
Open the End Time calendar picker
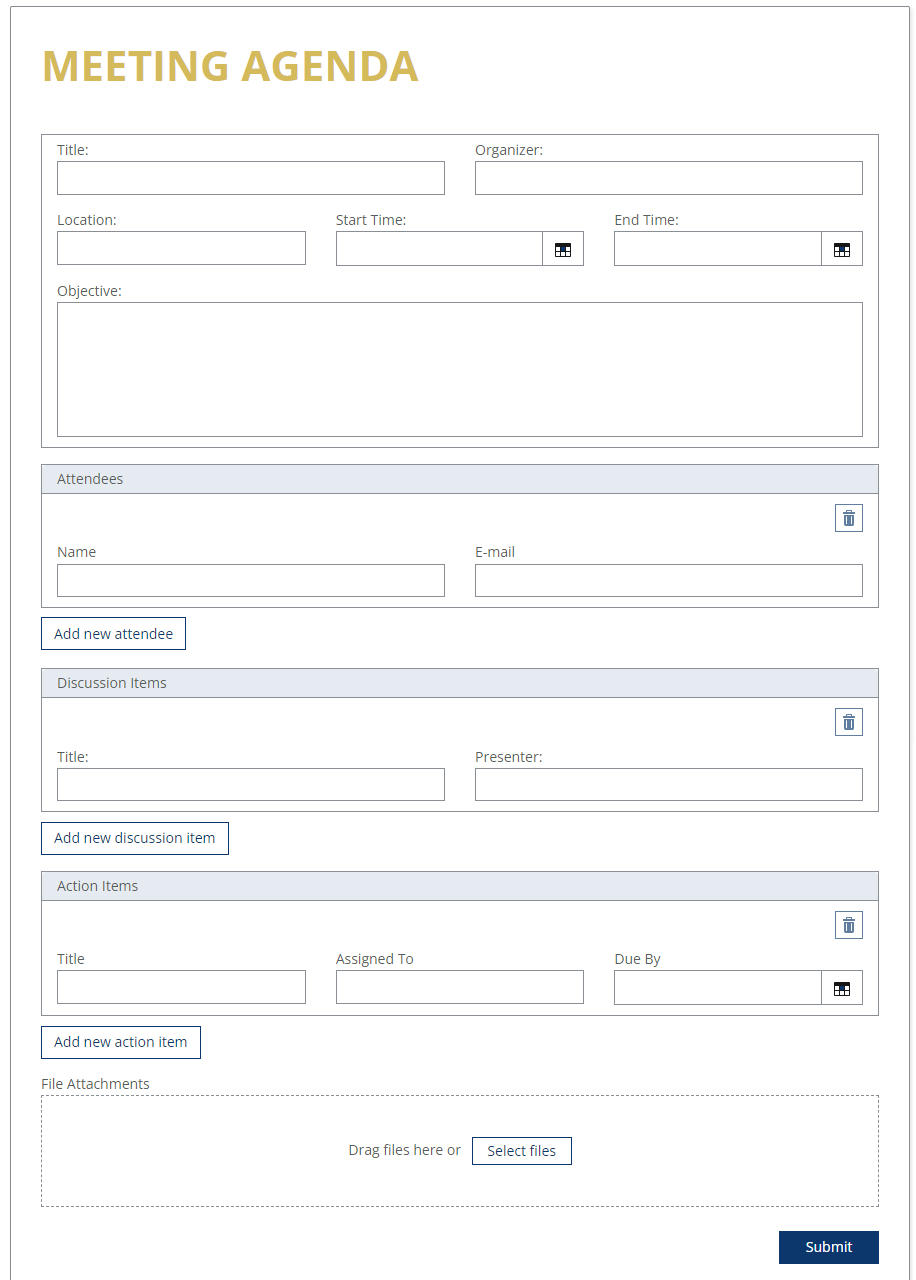[842, 249]
